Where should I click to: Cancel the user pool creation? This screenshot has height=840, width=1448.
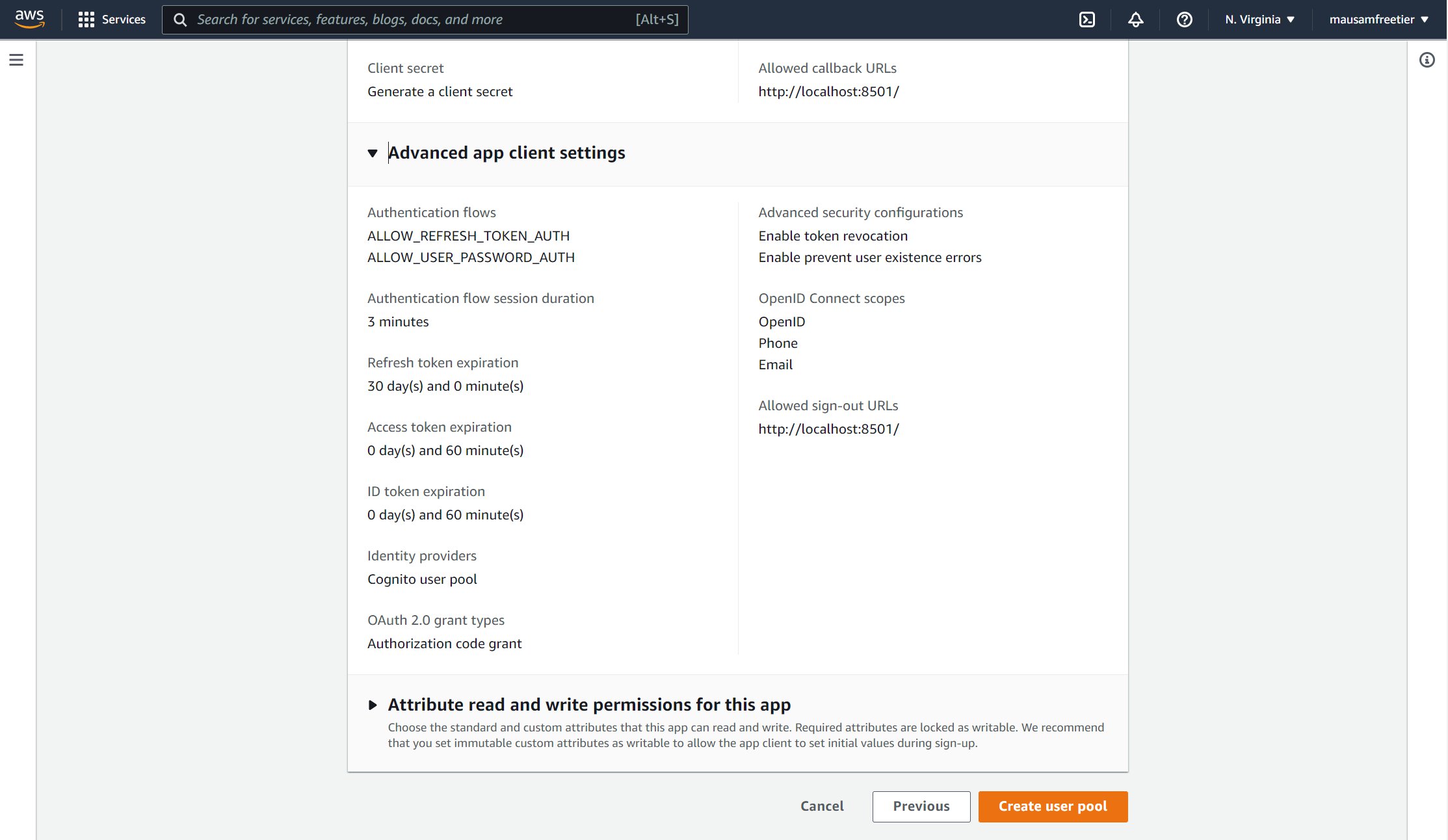coord(822,806)
